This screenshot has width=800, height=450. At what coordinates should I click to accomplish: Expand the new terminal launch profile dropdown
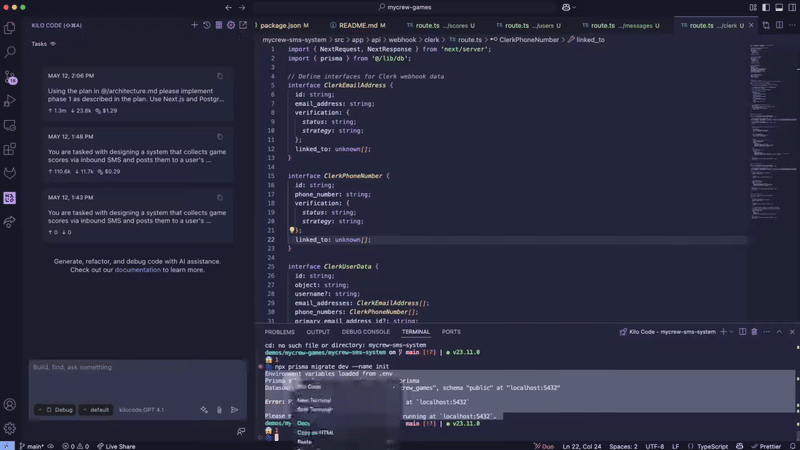point(731,332)
